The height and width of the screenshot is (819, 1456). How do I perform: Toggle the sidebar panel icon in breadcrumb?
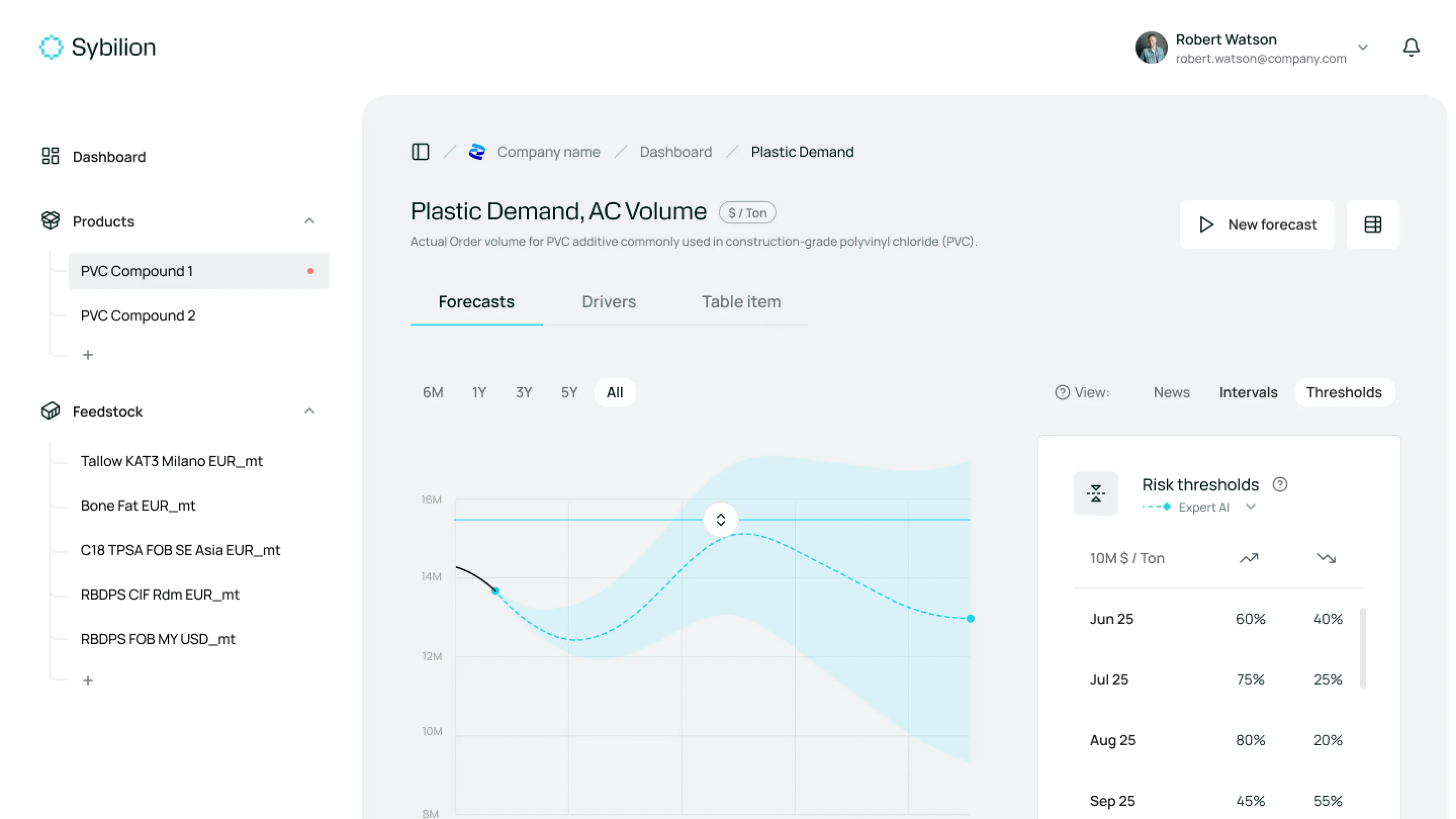coord(420,152)
